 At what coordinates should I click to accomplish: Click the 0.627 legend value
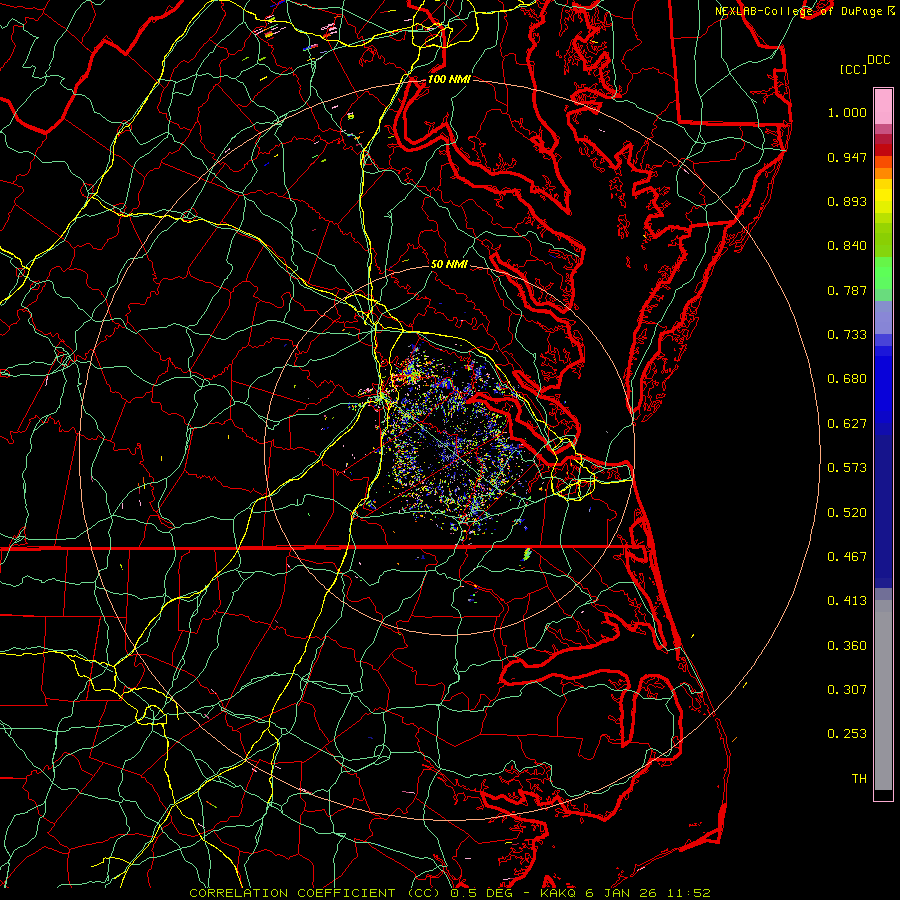click(x=847, y=424)
